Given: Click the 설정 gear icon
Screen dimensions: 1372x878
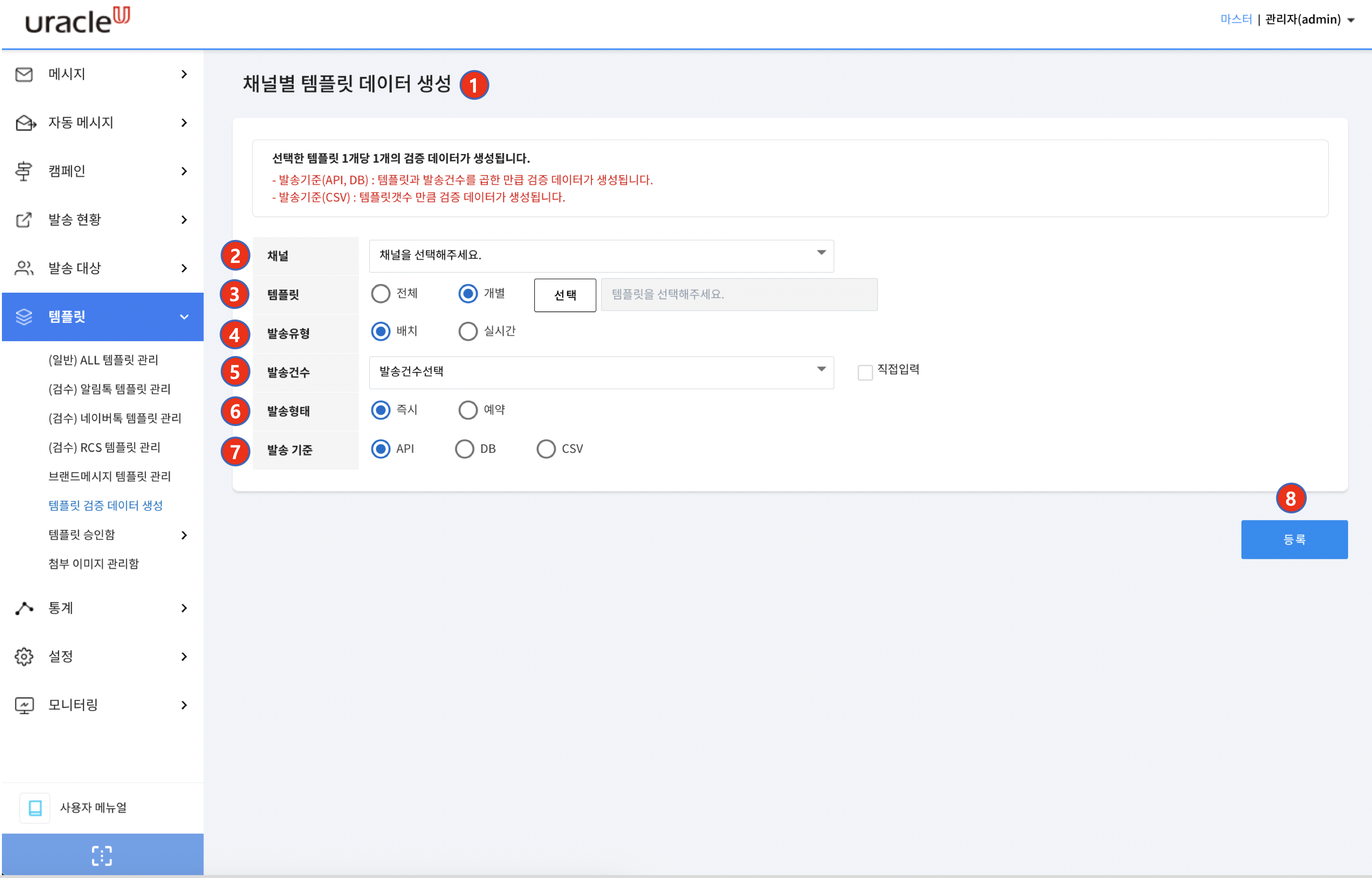Looking at the screenshot, I should 24,656.
